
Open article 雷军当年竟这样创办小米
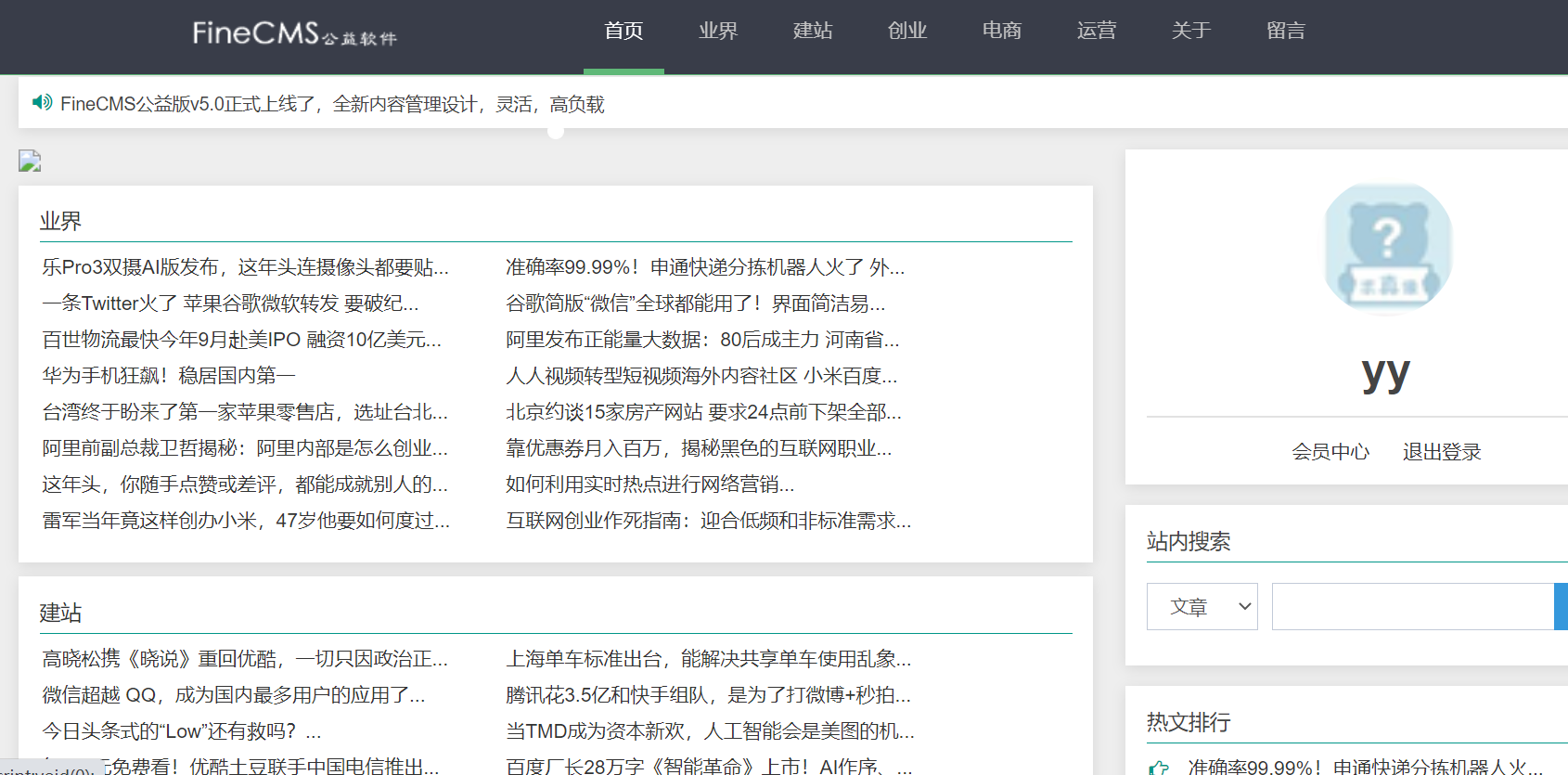click(x=246, y=521)
